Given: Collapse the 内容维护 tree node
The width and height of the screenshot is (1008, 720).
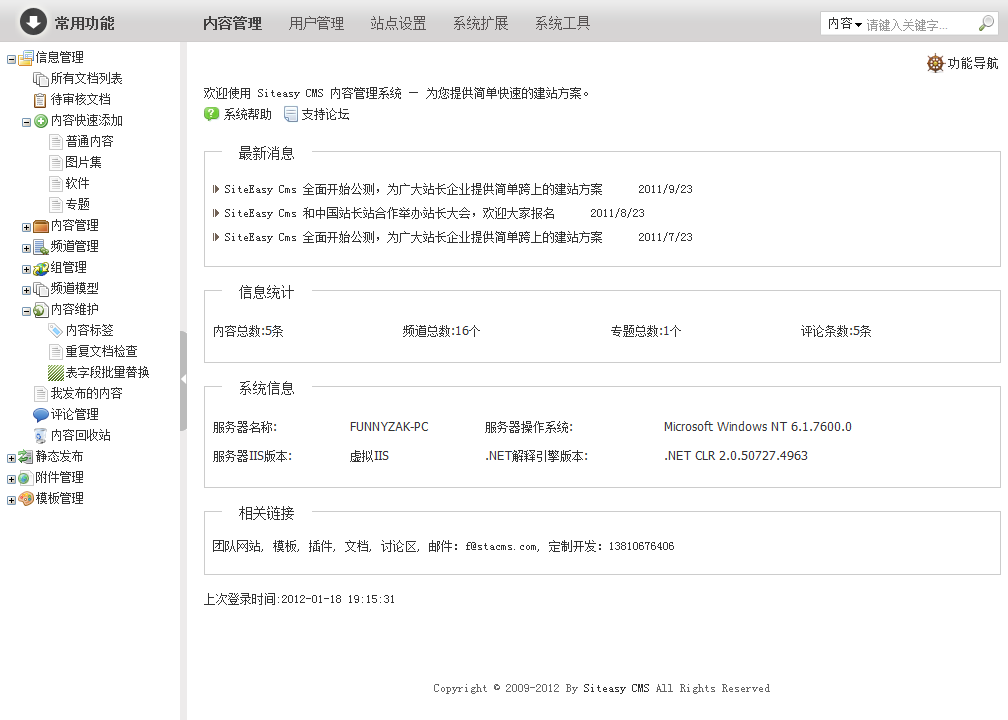Looking at the screenshot, I should point(26,311).
